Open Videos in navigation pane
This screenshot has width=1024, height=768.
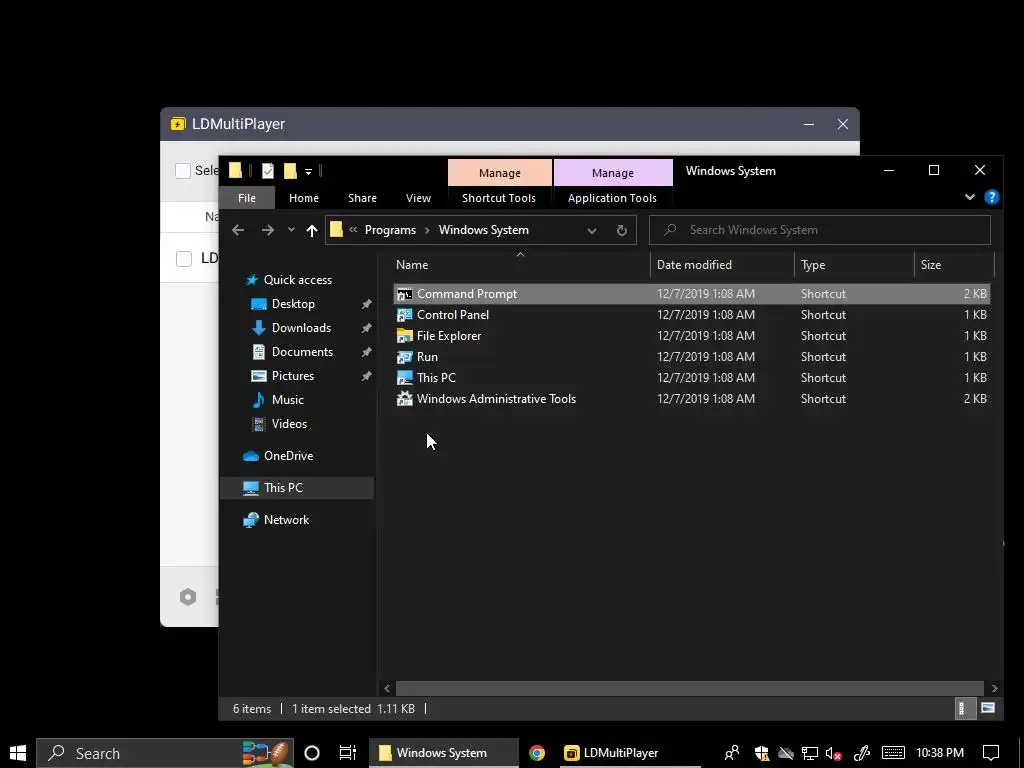tap(289, 424)
